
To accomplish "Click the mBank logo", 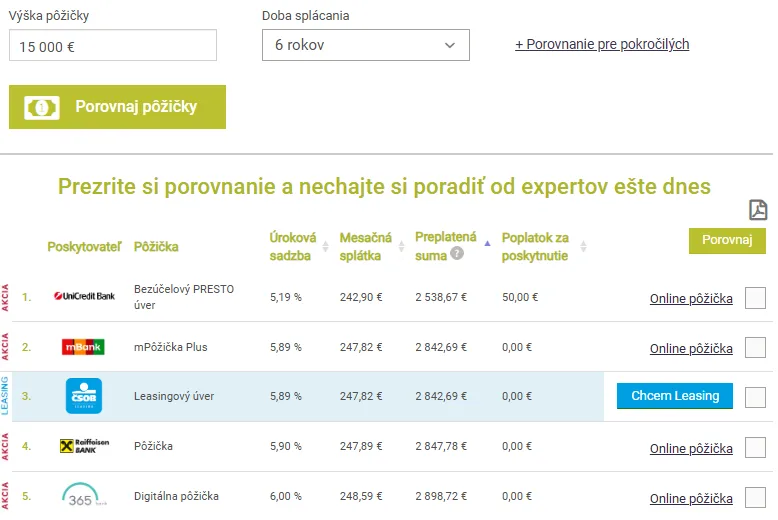I will pos(83,347).
